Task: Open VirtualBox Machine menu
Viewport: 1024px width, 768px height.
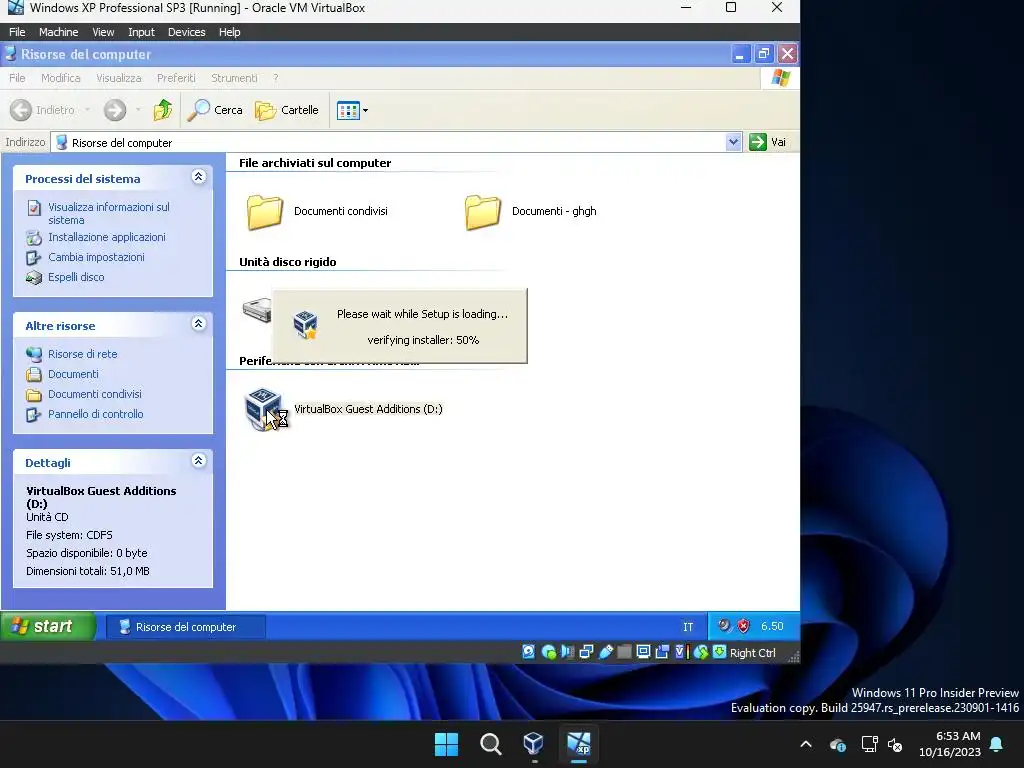Action: click(x=58, y=32)
